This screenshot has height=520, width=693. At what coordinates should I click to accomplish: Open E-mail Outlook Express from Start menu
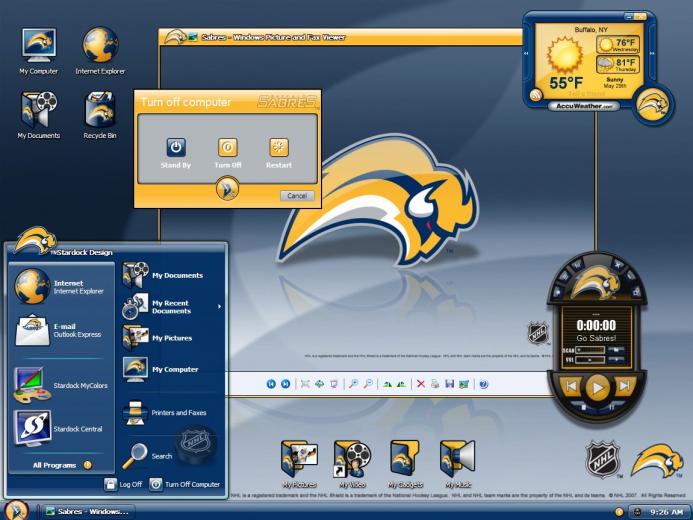(x=60, y=330)
